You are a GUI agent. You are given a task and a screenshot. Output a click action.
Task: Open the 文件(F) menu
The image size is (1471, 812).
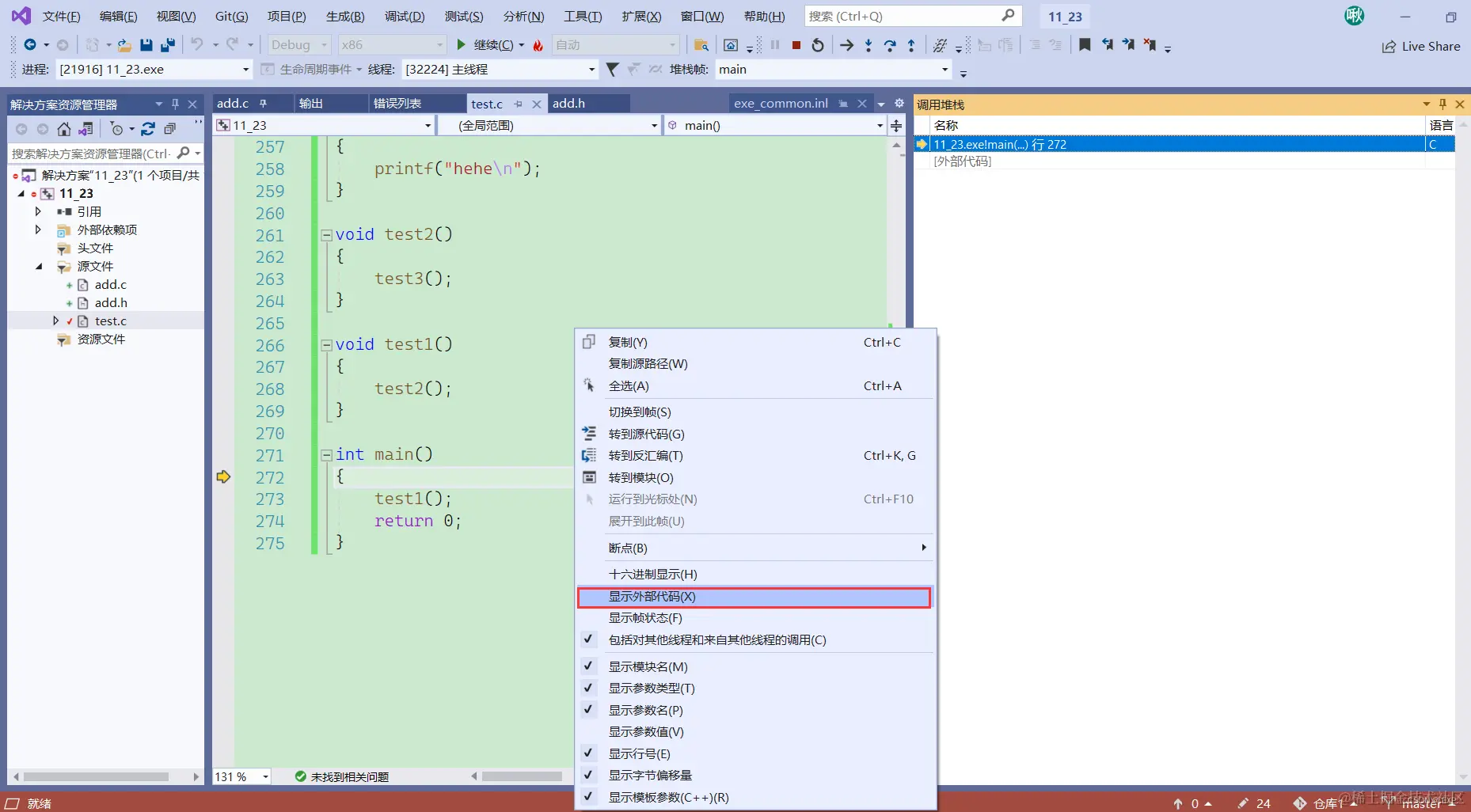coord(61,16)
